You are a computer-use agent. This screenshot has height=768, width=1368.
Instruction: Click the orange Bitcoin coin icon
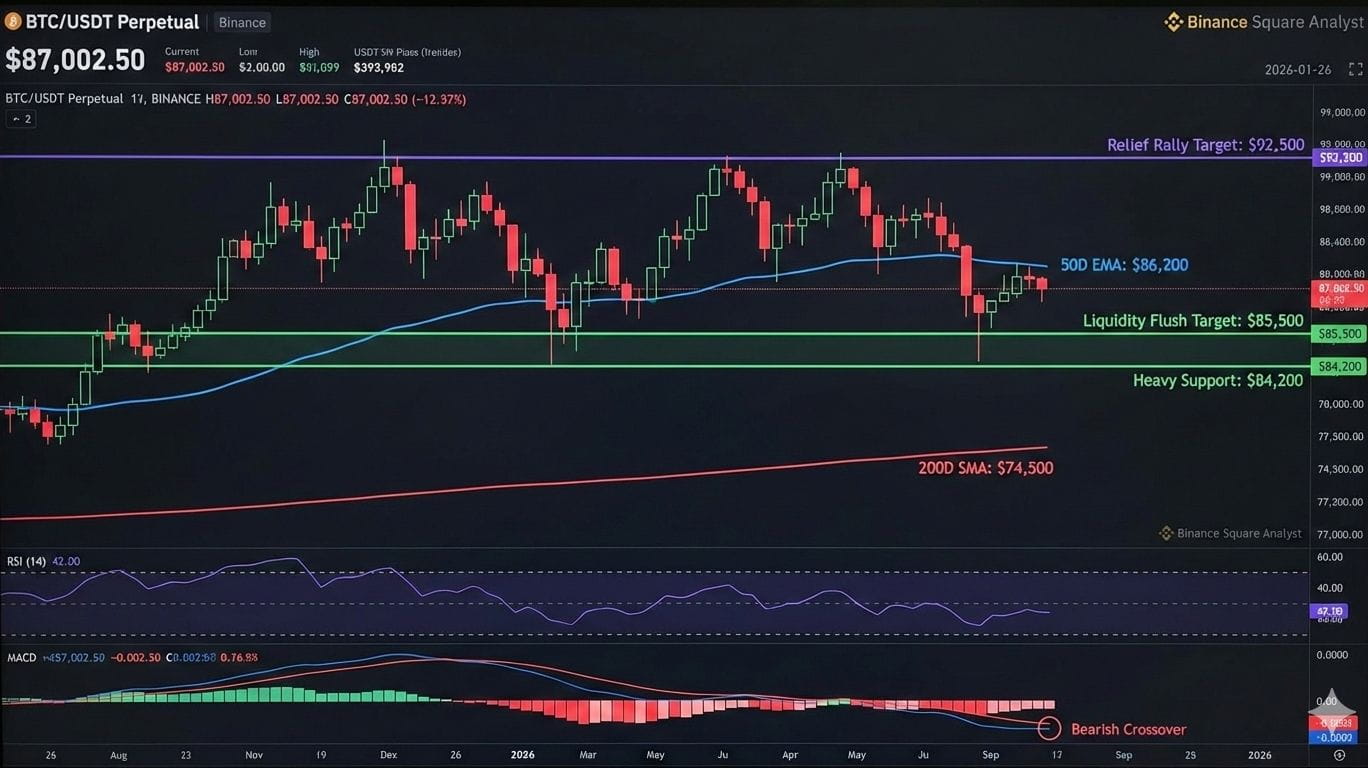[13, 21]
